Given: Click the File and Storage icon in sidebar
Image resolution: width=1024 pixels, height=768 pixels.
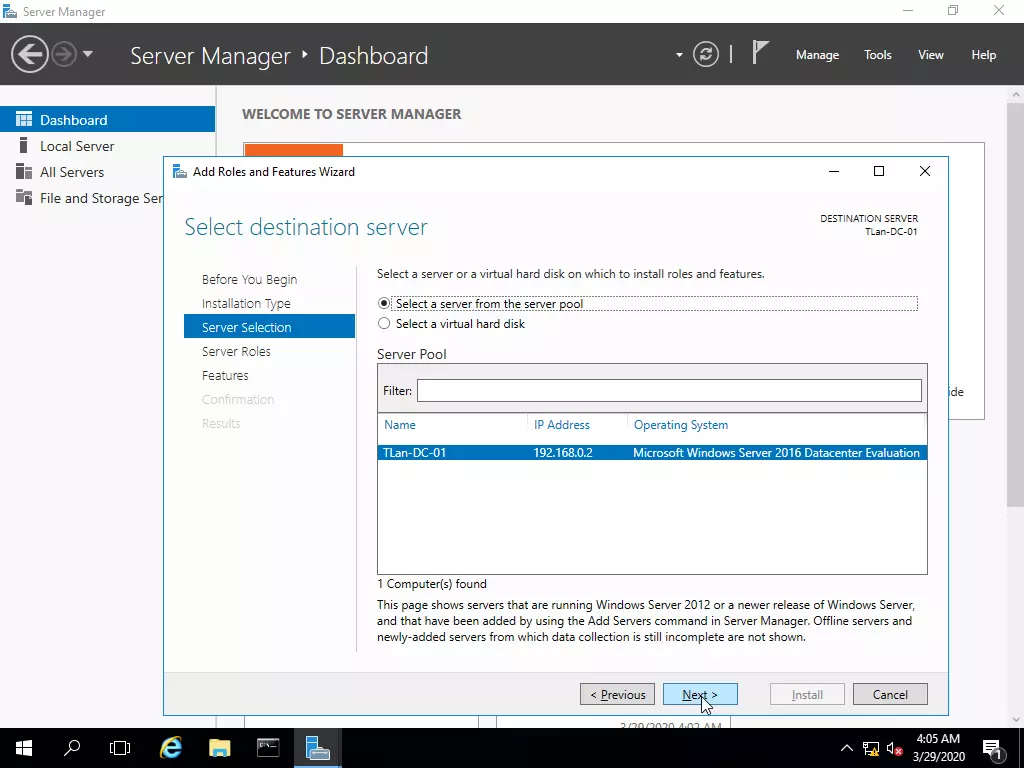Looking at the screenshot, I should tap(24, 197).
